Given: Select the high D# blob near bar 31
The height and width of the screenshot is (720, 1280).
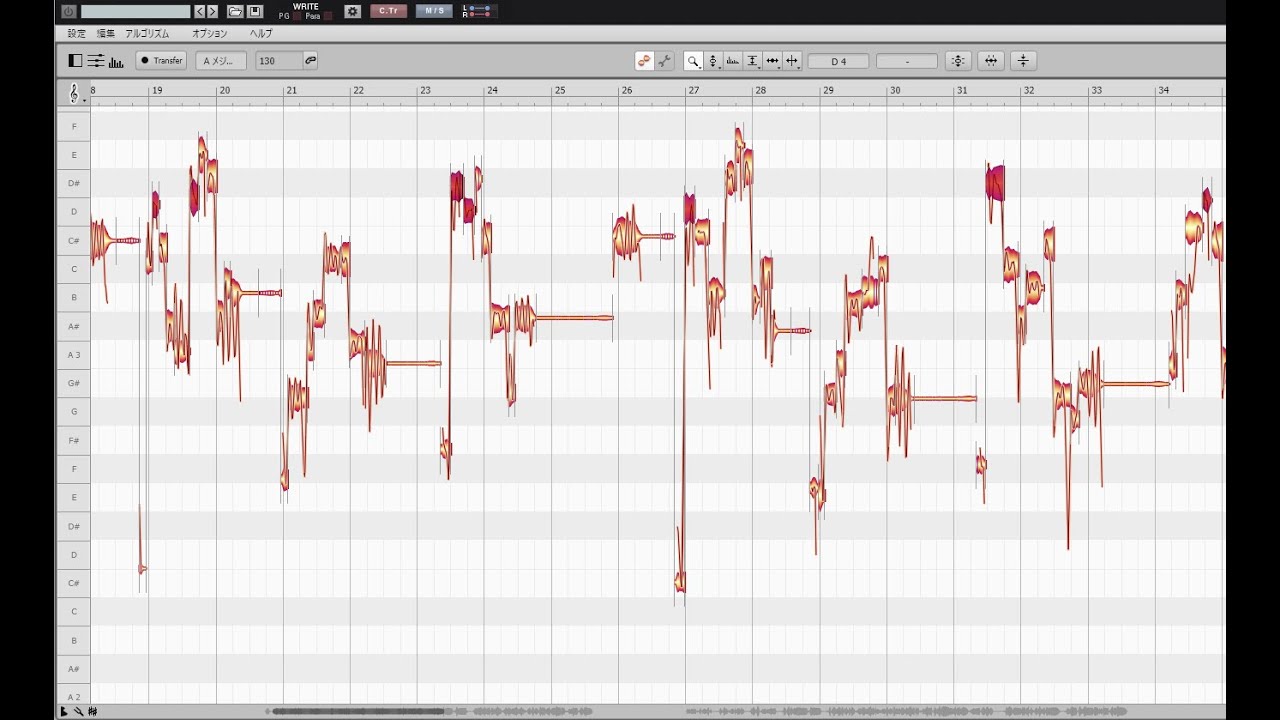Looking at the screenshot, I should coord(995,183).
